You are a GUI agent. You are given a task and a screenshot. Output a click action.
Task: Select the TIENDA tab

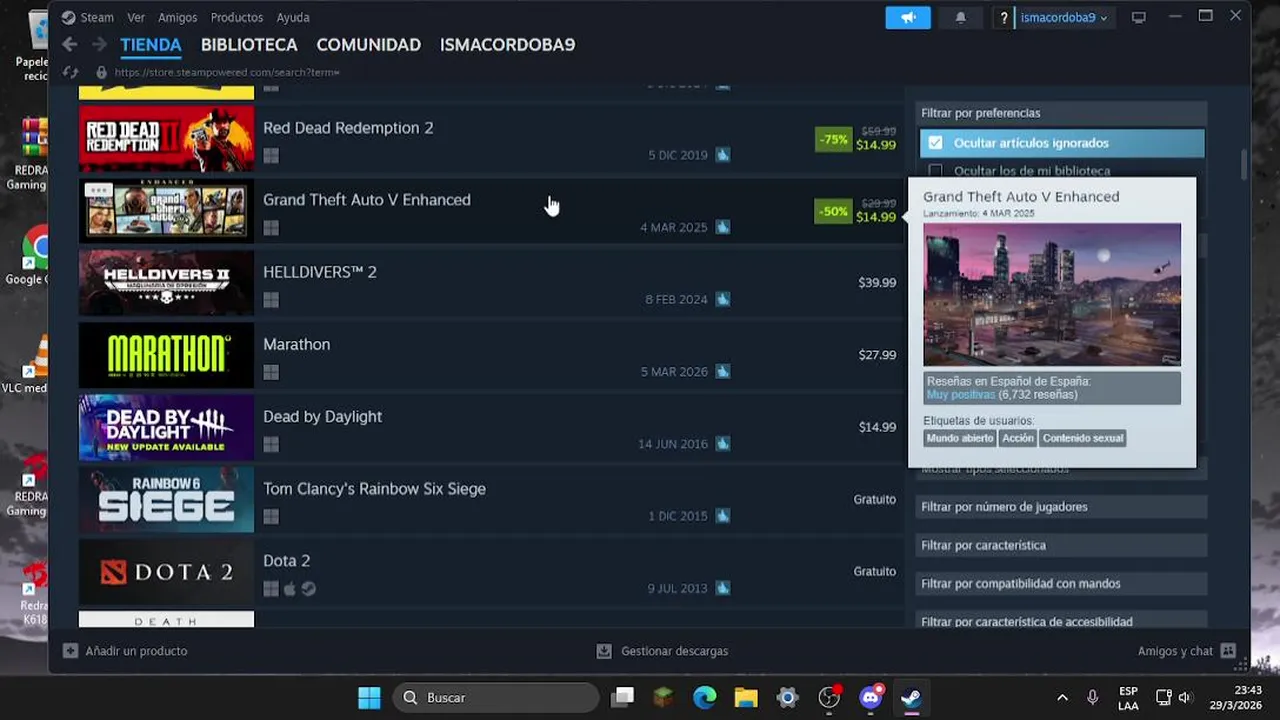pos(151,45)
